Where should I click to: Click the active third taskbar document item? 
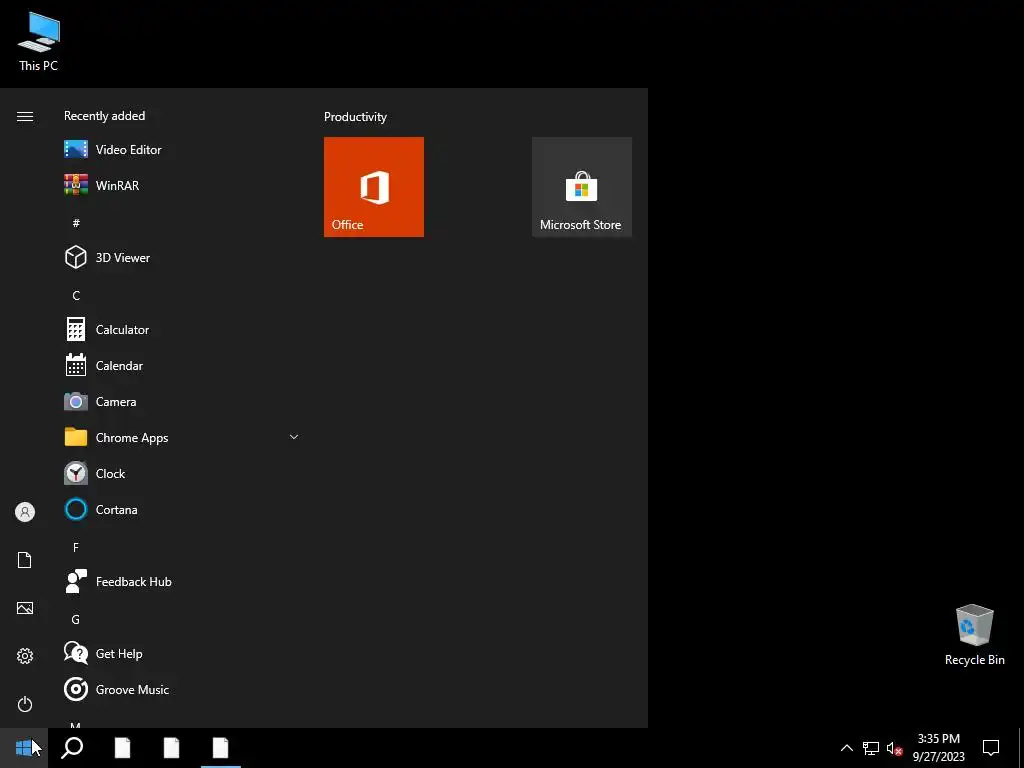click(220, 748)
